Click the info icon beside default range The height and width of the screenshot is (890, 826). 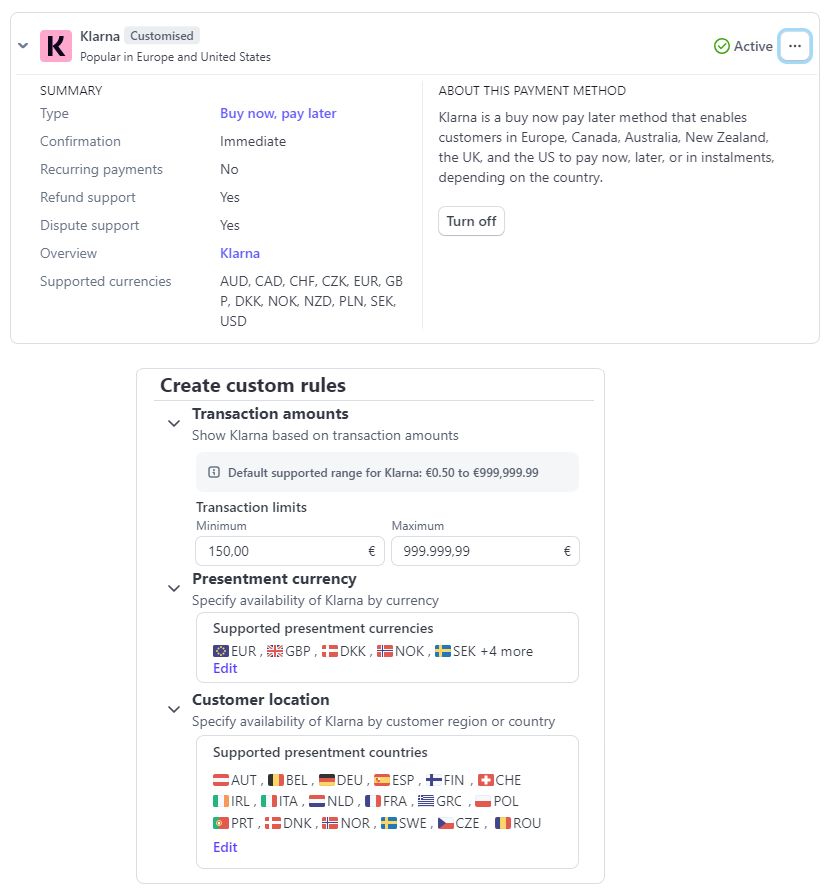[214, 472]
